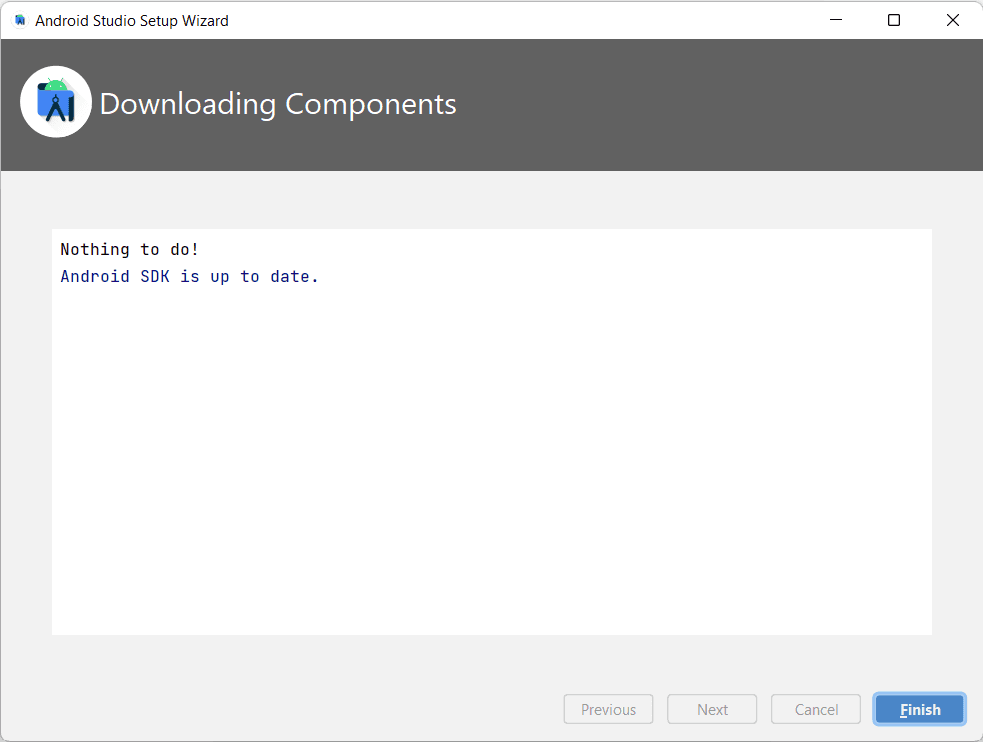The width and height of the screenshot is (983, 742).
Task: Click the Android Studio Setup Wizard title text
Action: click(x=131, y=20)
